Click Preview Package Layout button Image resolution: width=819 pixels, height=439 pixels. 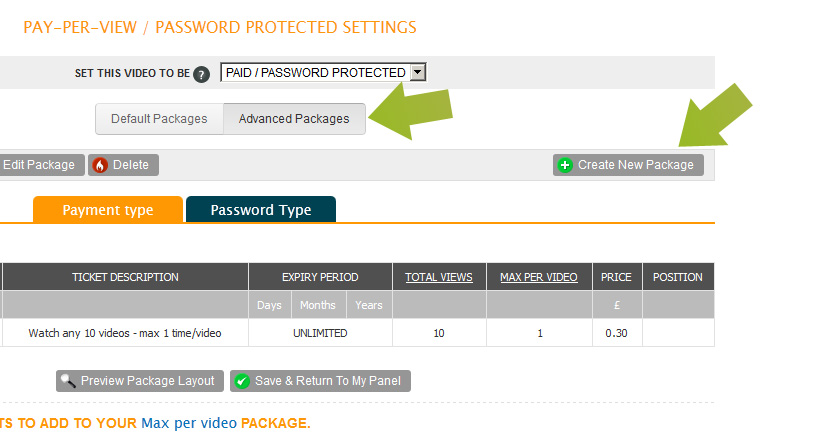pyautogui.click(x=140, y=381)
